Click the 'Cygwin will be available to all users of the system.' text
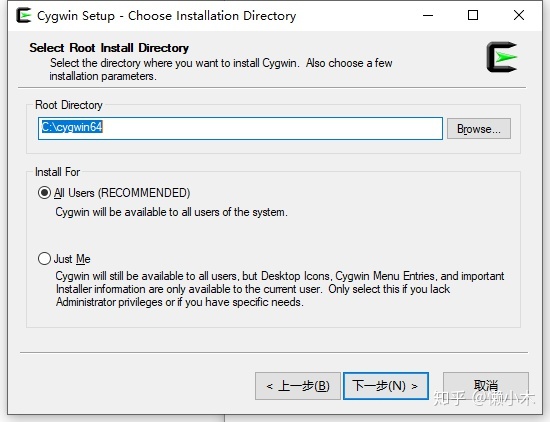This screenshot has height=422, width=550. click(x=172, y=212)
